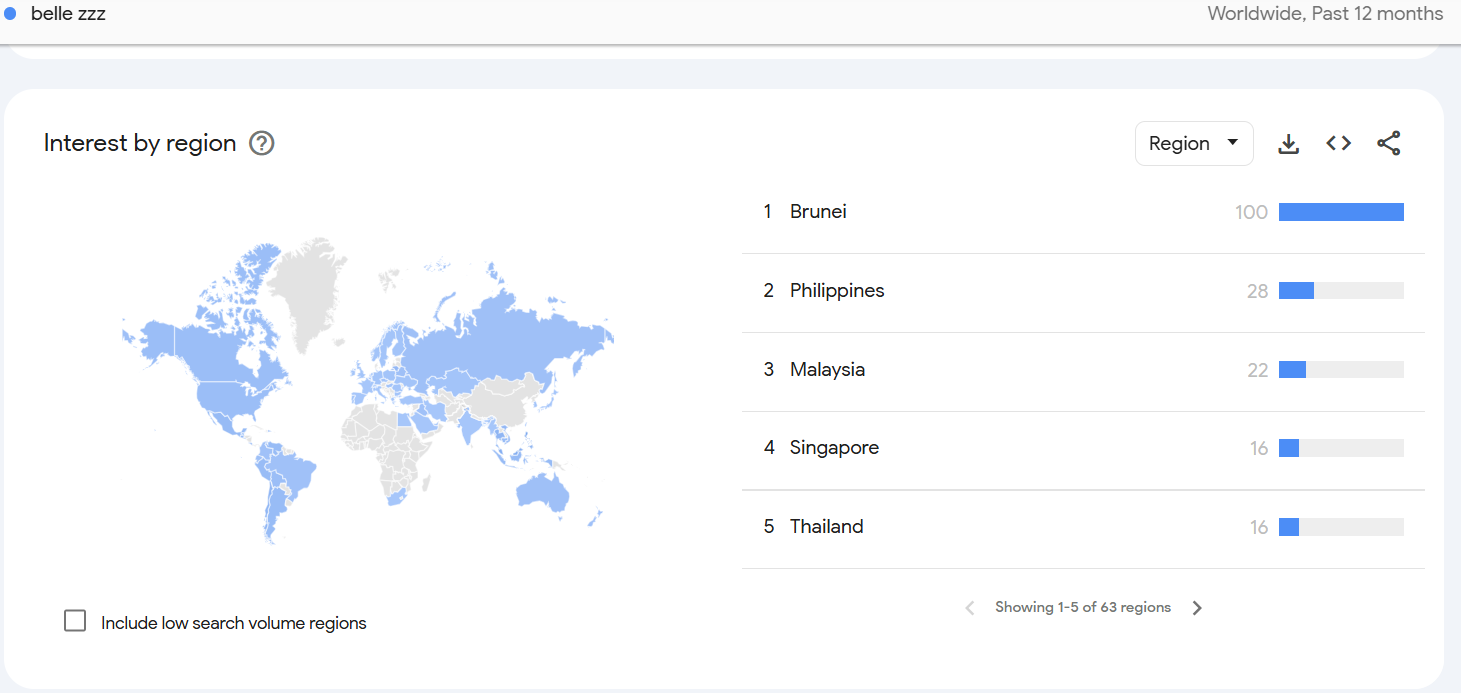
Task: Go to previous page of regions
Action: tap(969, 608)
